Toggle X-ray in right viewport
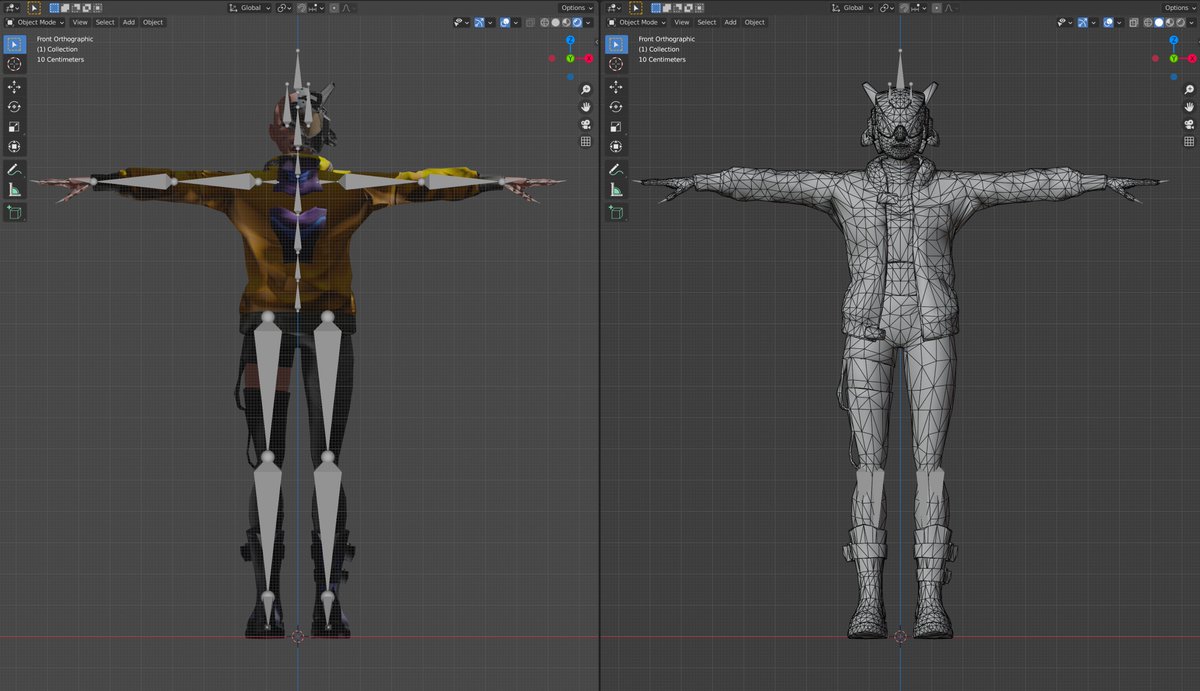This screenshot has height=691, width=1200. [x=1133, y=22]
